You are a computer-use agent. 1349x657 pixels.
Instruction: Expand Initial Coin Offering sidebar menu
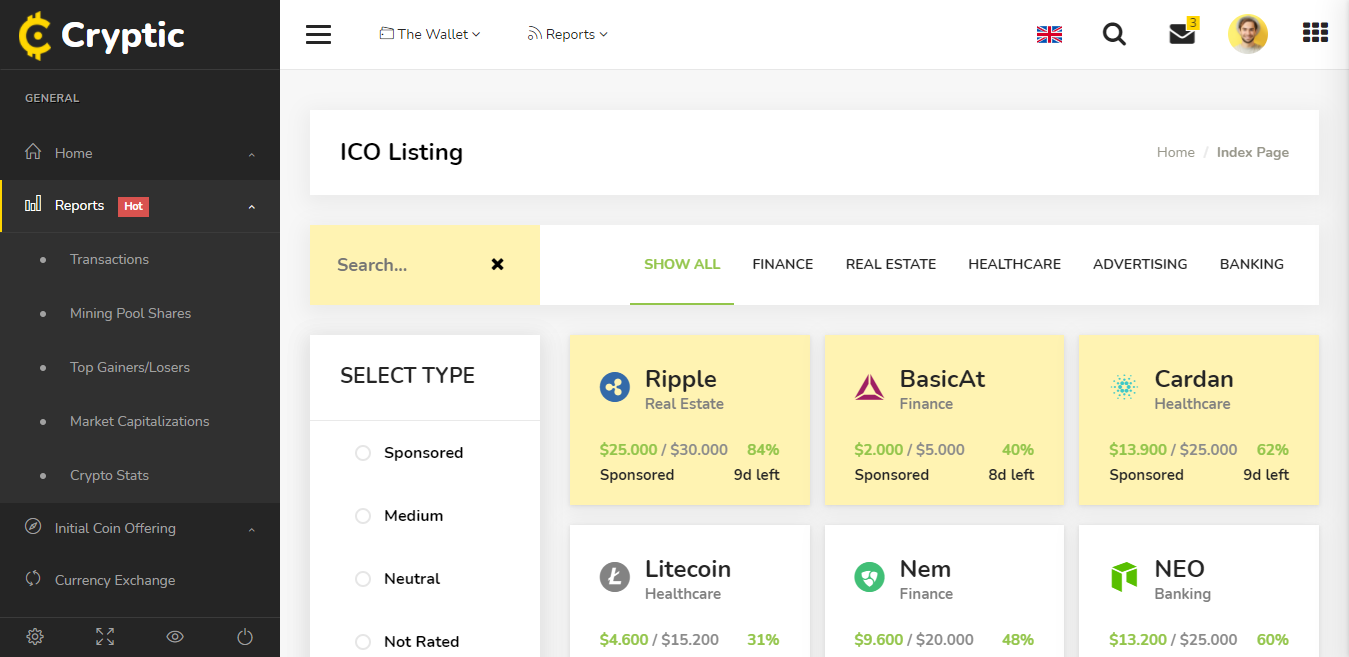[x=115, y=528]
